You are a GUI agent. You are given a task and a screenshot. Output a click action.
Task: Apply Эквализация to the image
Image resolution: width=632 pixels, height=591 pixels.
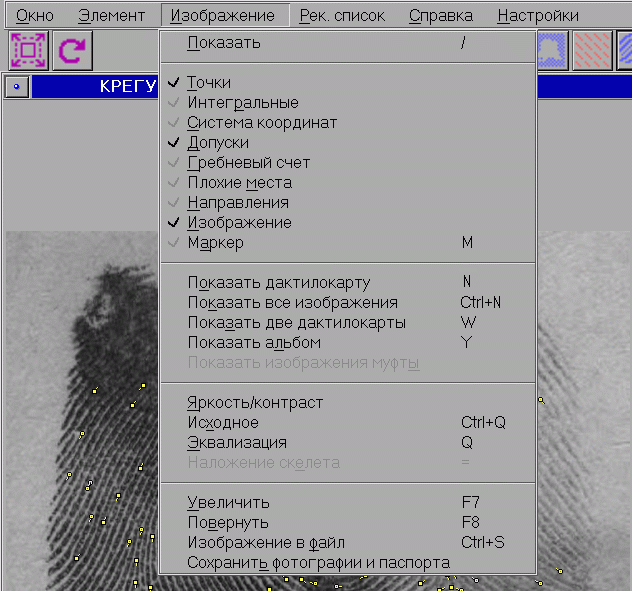347,442
